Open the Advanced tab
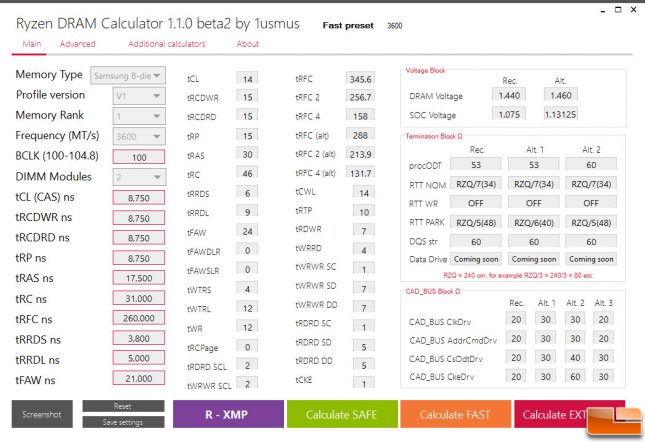The height and width of the screenshot is (442, 645). [77, 44]
